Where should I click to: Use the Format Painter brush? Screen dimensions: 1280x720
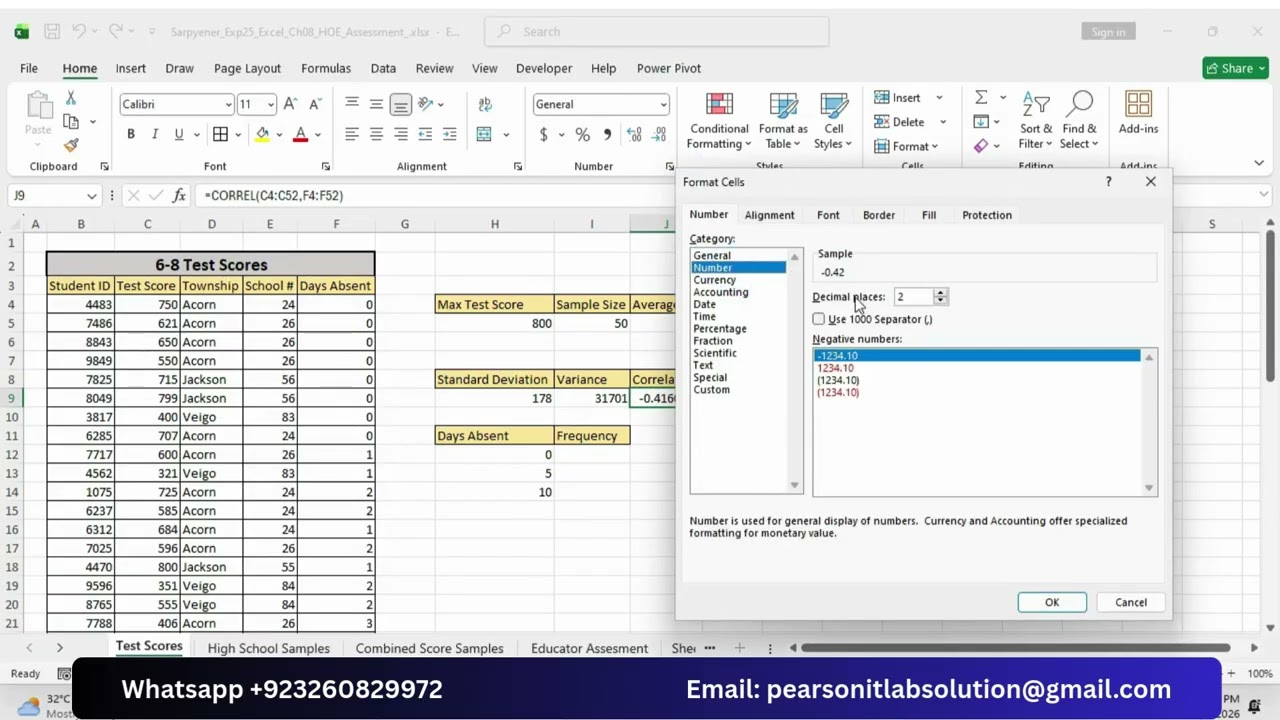click(71, 145)
